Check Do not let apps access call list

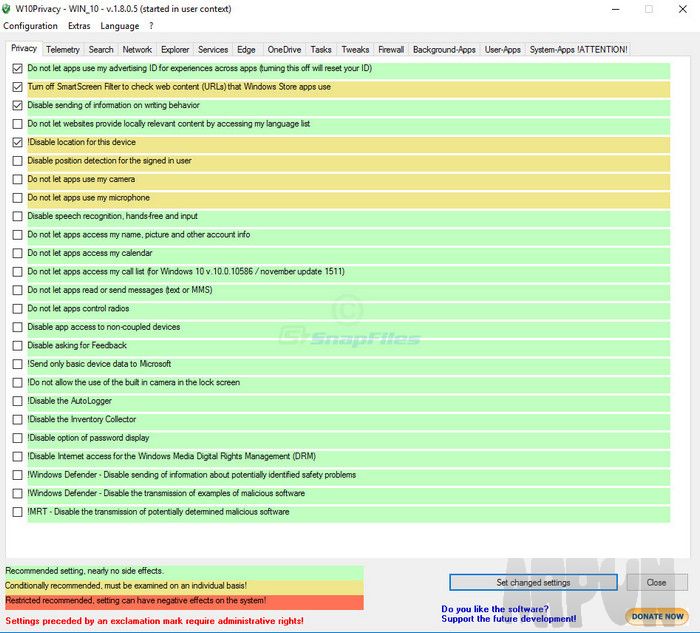pos(17,272)
